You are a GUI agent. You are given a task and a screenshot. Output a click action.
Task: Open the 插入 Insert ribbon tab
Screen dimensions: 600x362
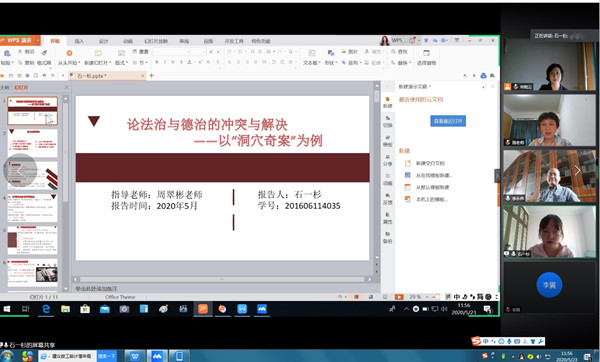tap(79, 41)
